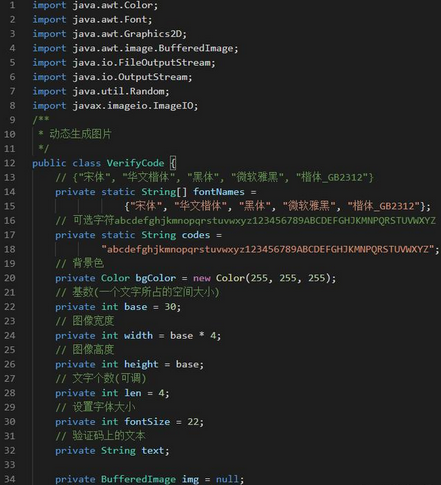Click variable 'height' on line 26

click(x=141, y=364)
